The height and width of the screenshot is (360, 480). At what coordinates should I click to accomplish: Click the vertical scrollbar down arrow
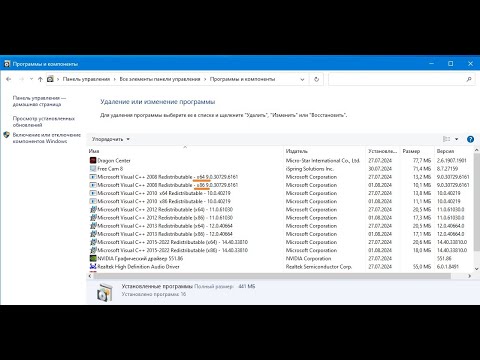477,268
